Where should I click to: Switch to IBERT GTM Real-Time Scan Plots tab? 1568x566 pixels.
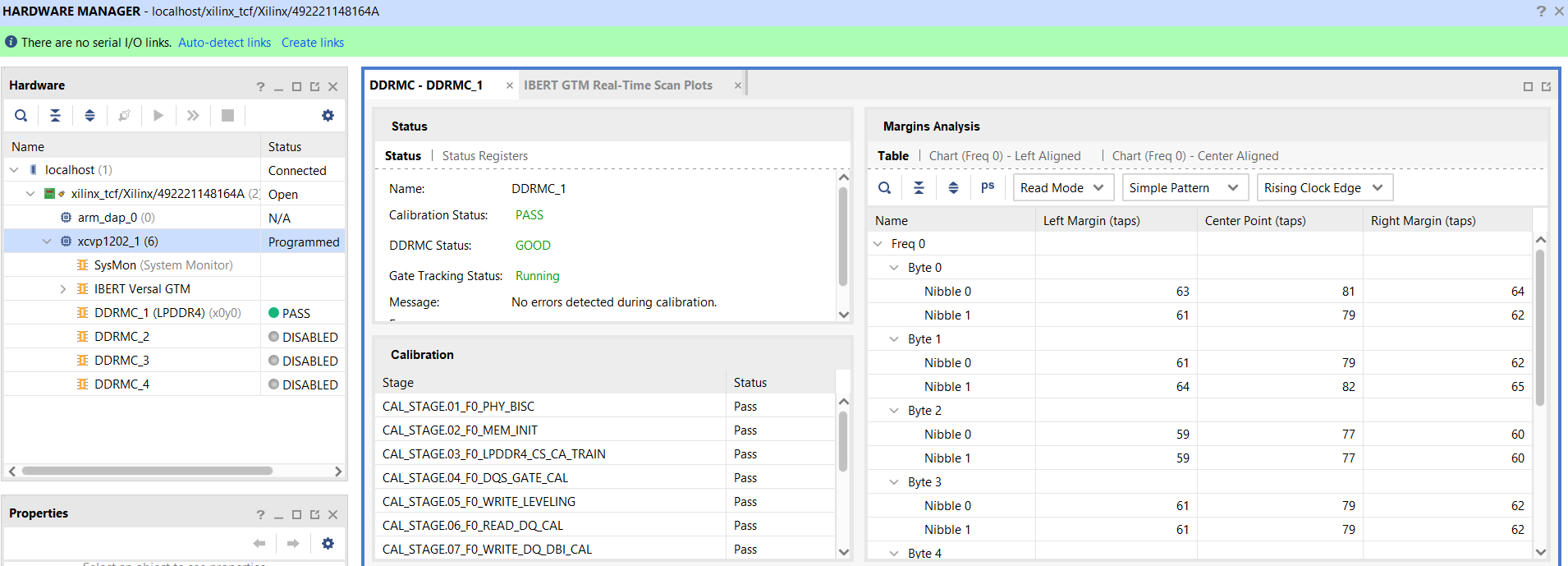click(x=618, y=85)
